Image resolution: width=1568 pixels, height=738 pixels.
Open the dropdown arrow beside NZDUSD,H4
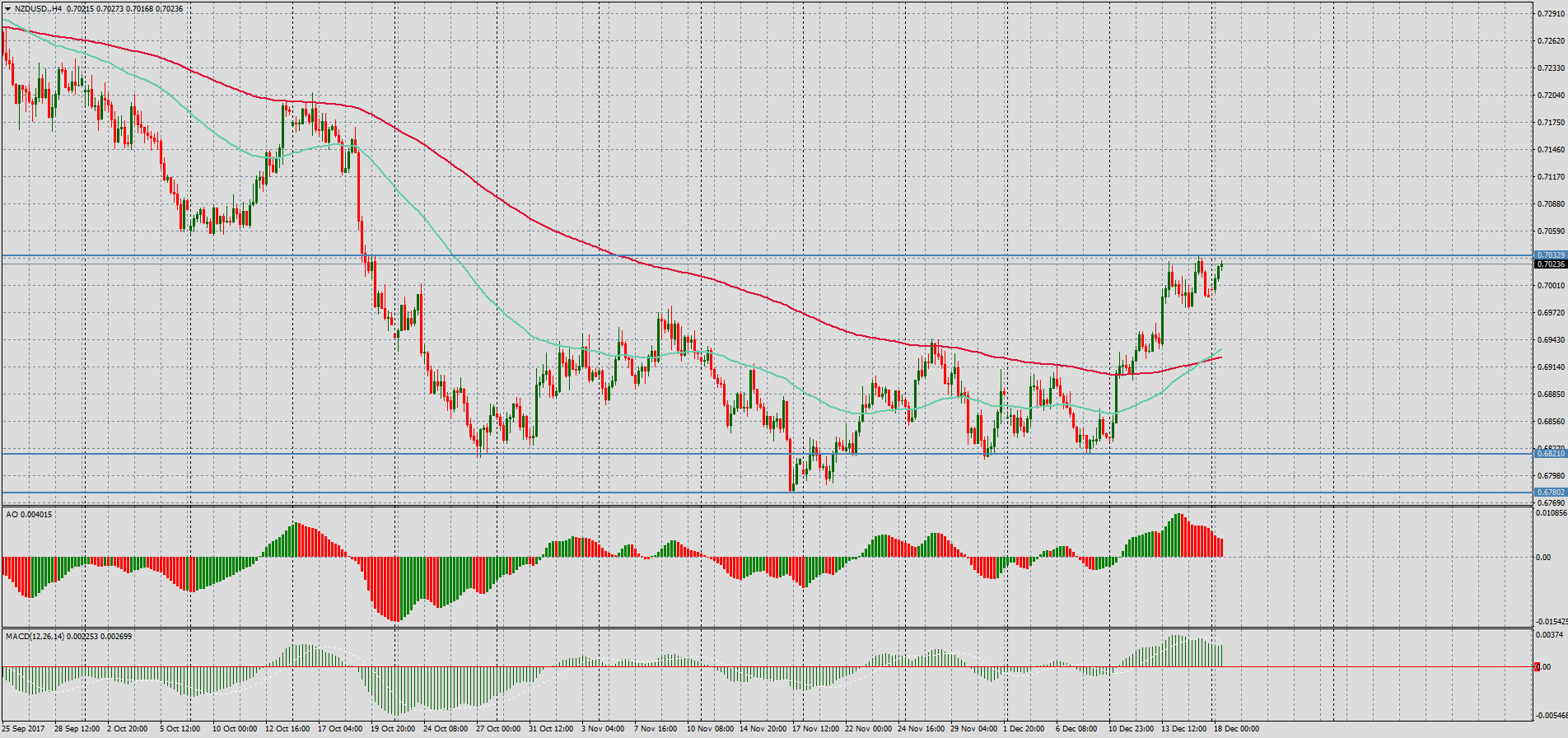coord(7,8)
